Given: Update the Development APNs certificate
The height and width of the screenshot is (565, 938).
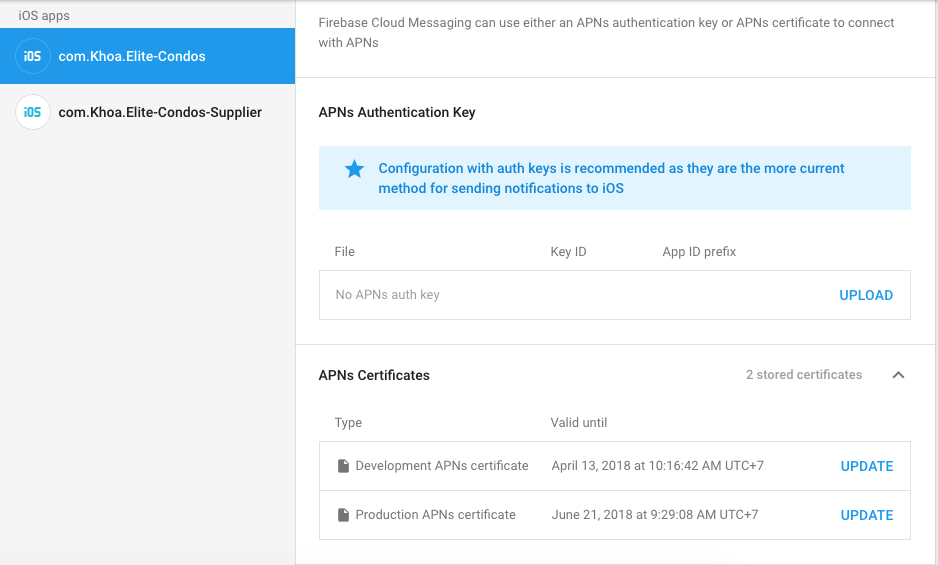Looking at the screenshot, I should point(867,466).
